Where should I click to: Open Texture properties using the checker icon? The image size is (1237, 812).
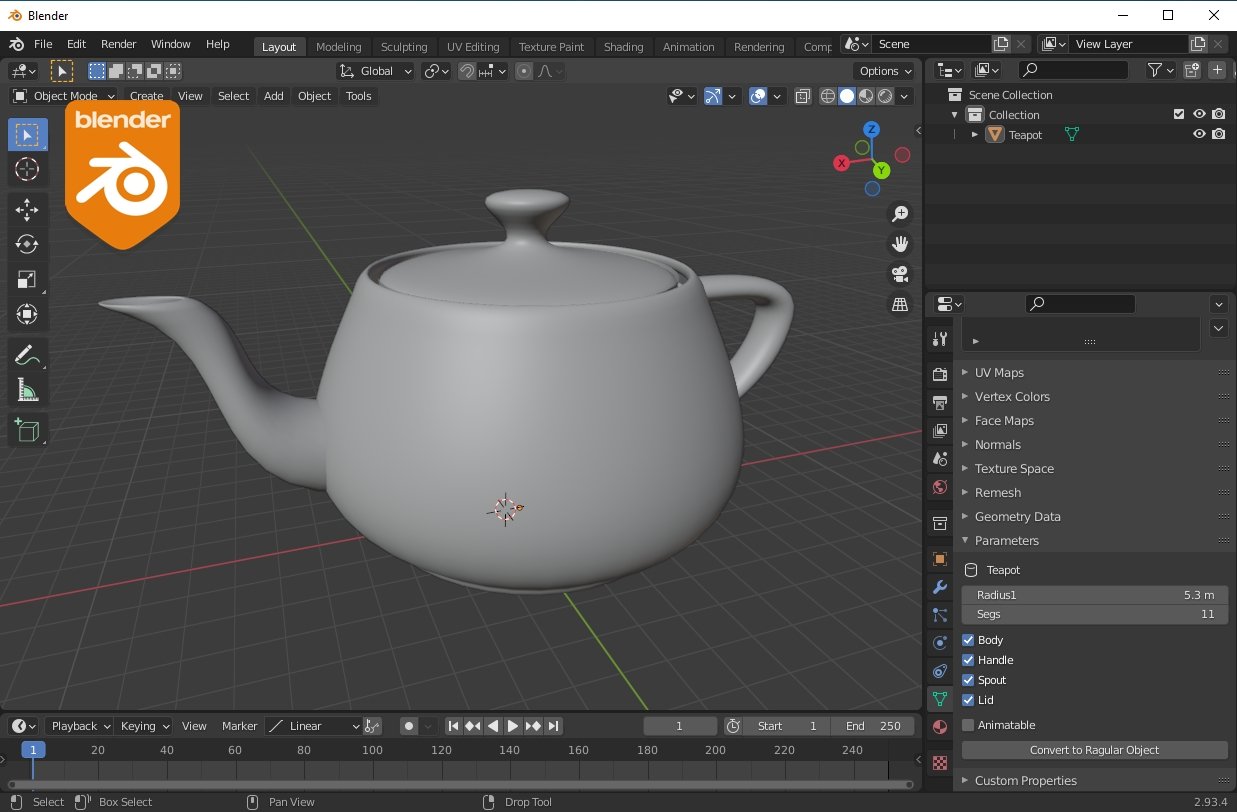(x=938, y=762)
